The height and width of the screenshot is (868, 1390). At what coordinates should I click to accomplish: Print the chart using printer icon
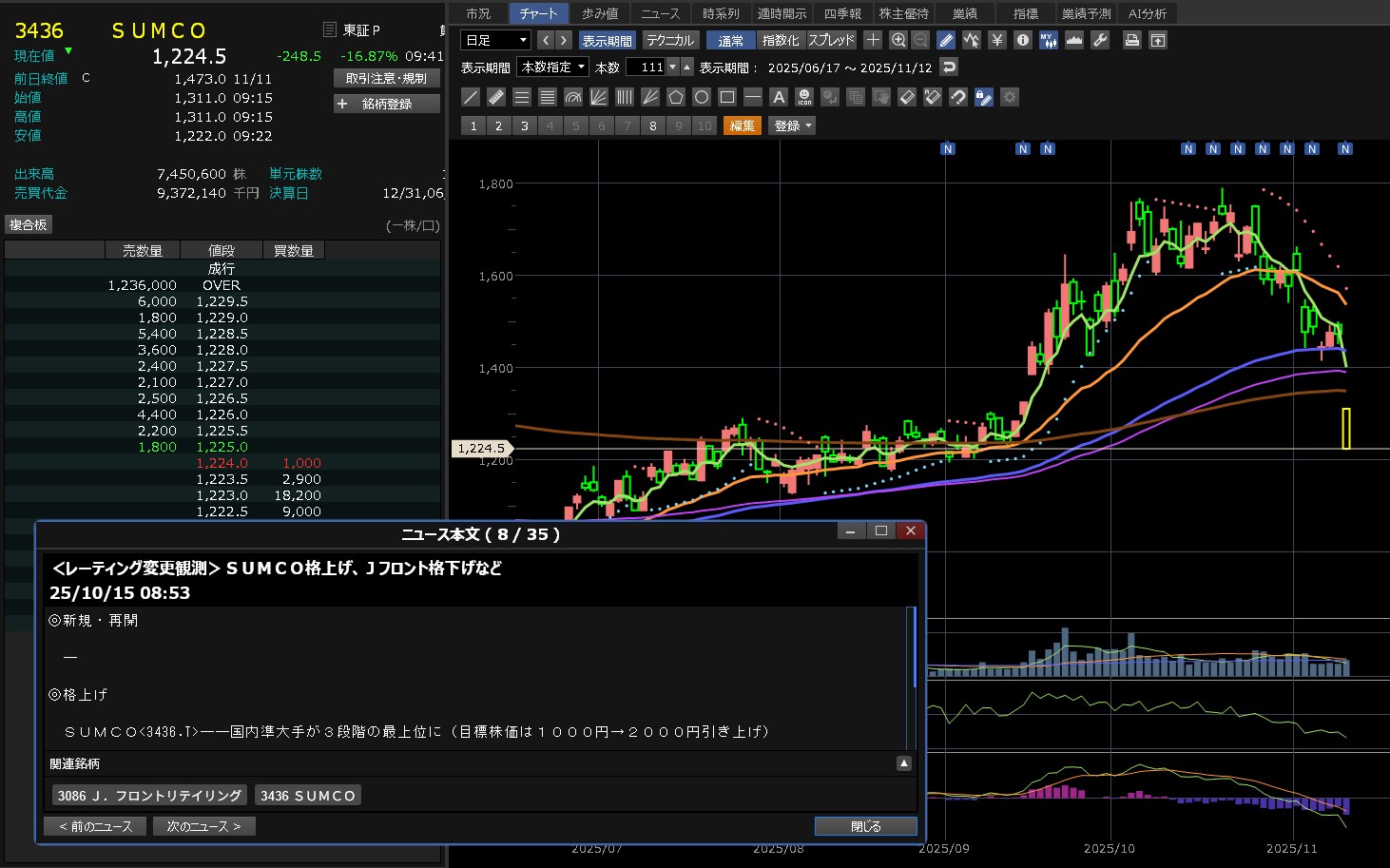1131,40
